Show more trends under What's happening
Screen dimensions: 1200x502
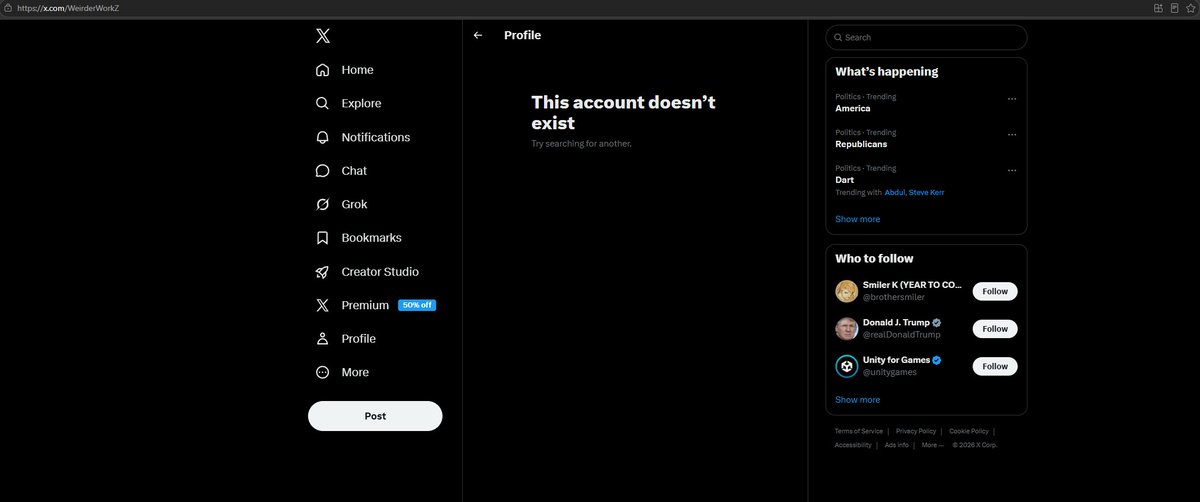tap(858, 219)
